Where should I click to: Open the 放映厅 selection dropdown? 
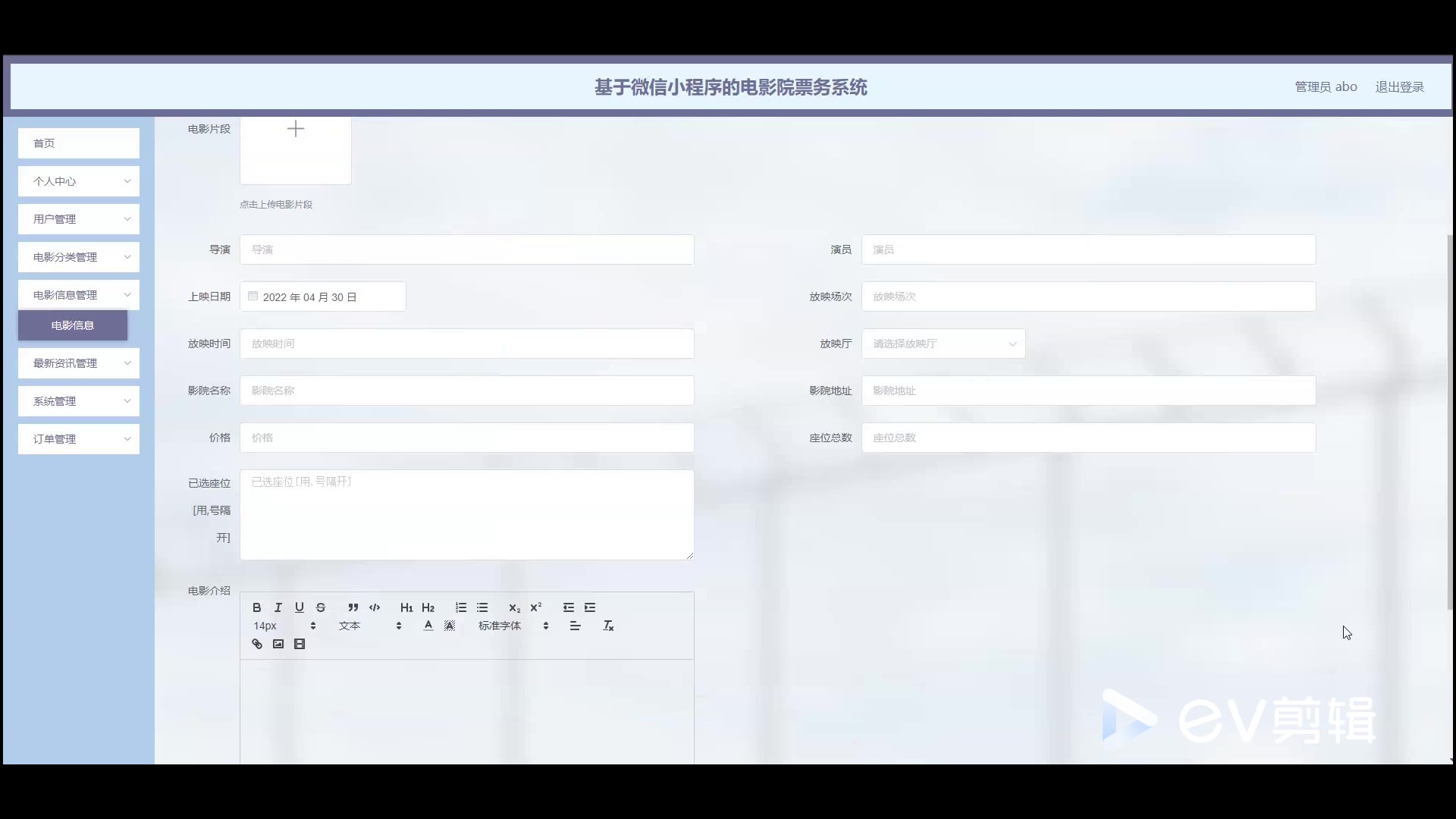[943, 344]
